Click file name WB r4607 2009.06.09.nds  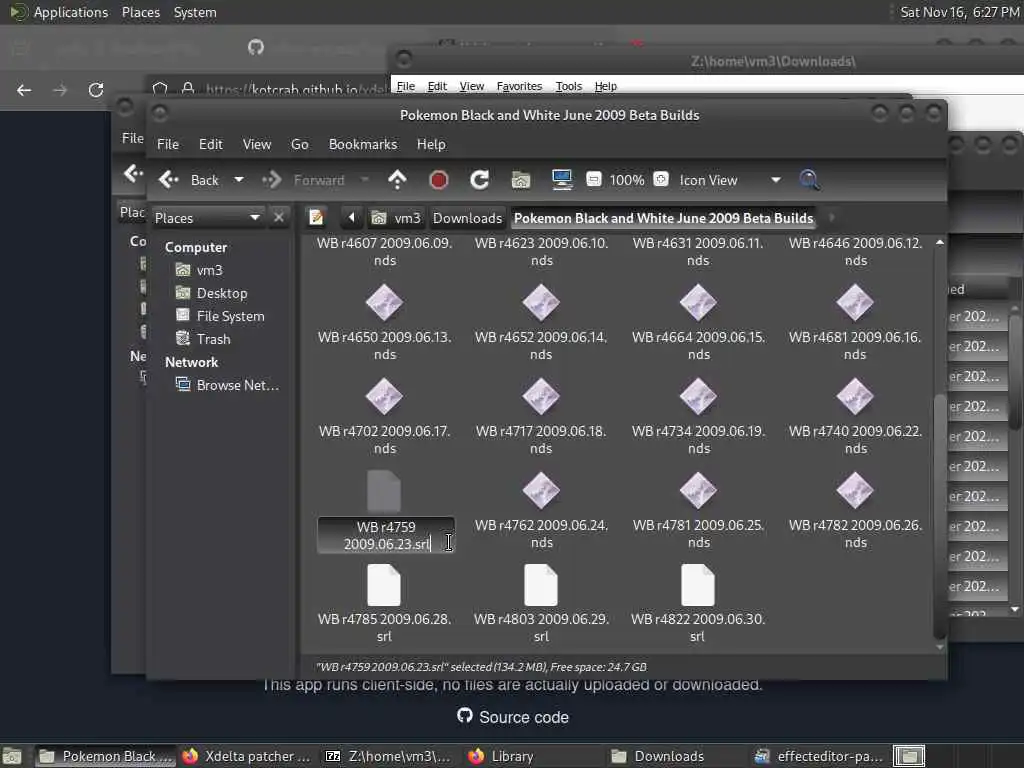click(x=385, y=251)
